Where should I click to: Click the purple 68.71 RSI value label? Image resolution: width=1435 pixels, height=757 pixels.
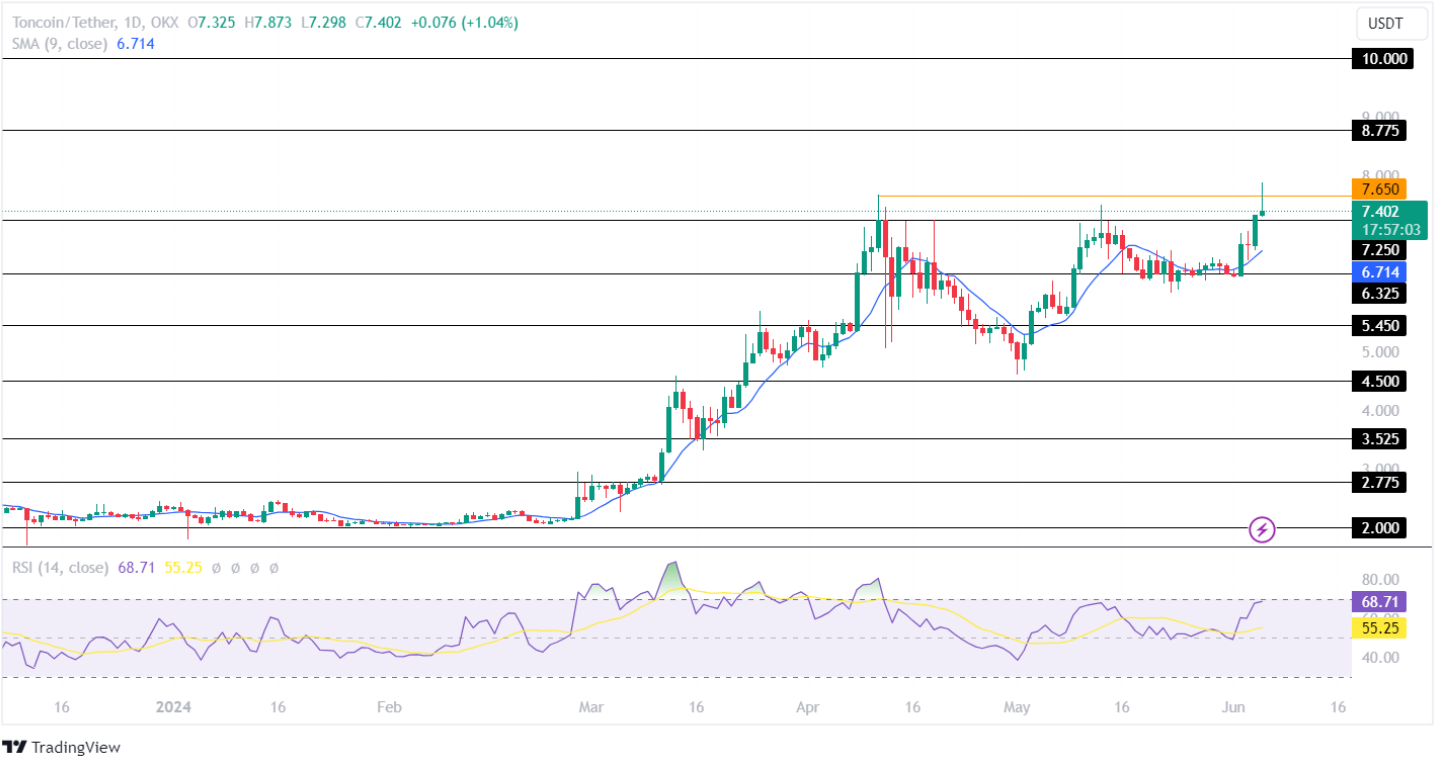tap(1379, 602)
